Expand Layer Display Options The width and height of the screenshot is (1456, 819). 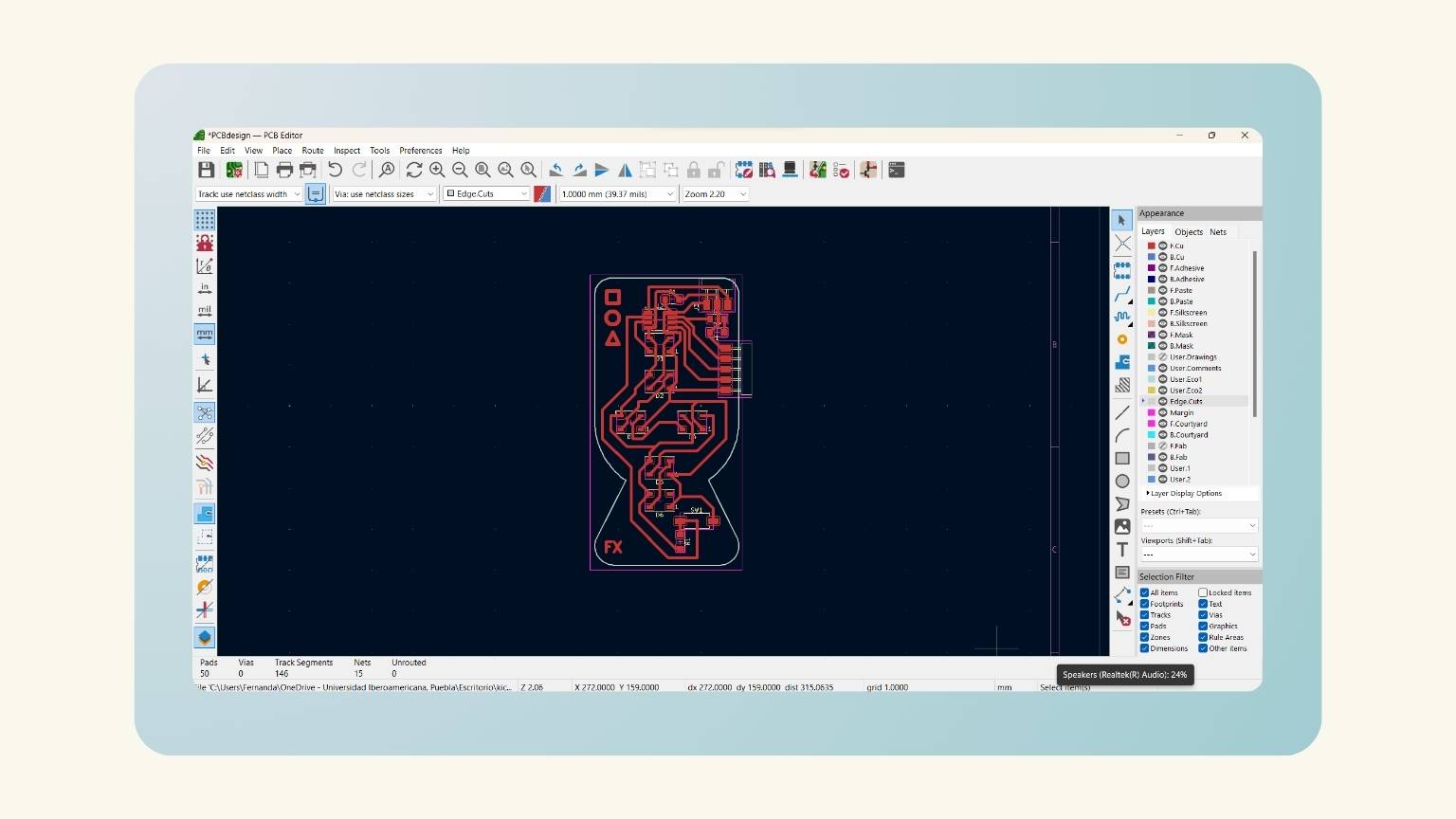[x=1185, y=493]
